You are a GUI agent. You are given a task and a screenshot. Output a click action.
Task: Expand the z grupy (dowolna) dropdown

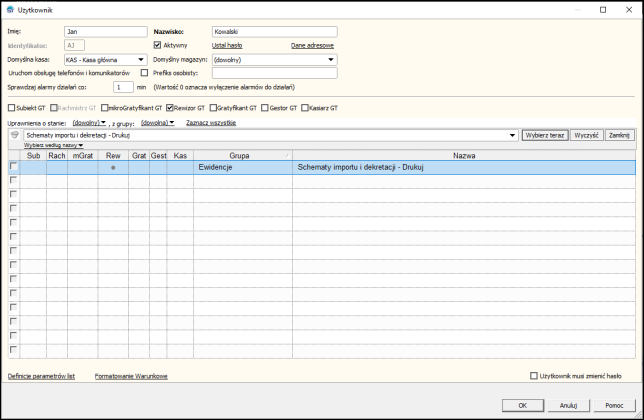(x=158, y=123)
